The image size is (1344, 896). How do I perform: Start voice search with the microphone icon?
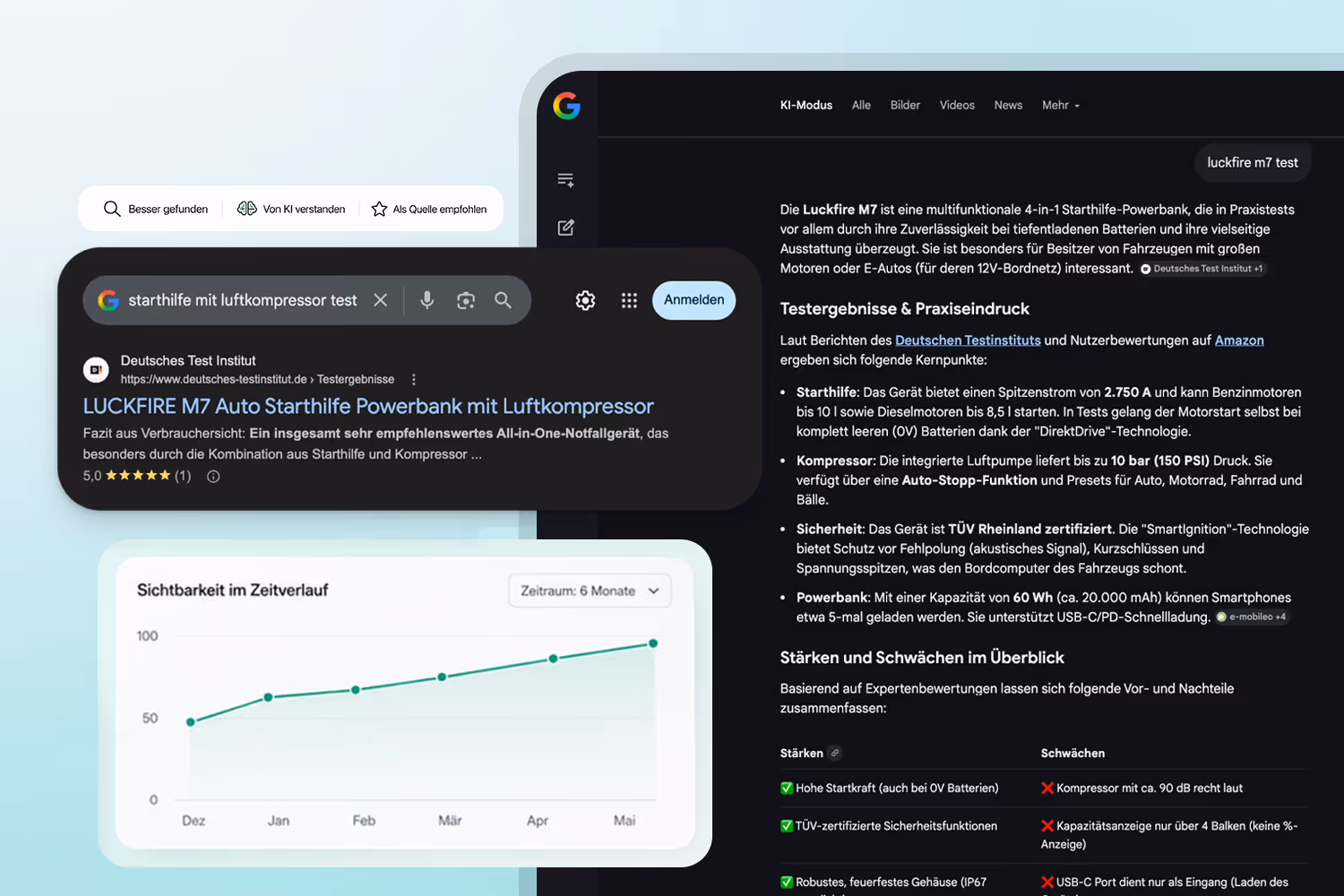click(427, 300)
